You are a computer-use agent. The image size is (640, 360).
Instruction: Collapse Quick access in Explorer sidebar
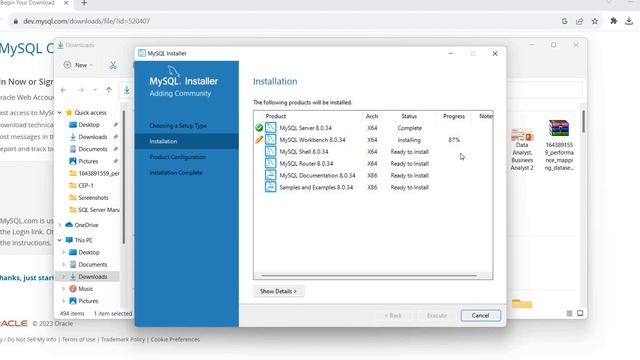click(60, 112)
